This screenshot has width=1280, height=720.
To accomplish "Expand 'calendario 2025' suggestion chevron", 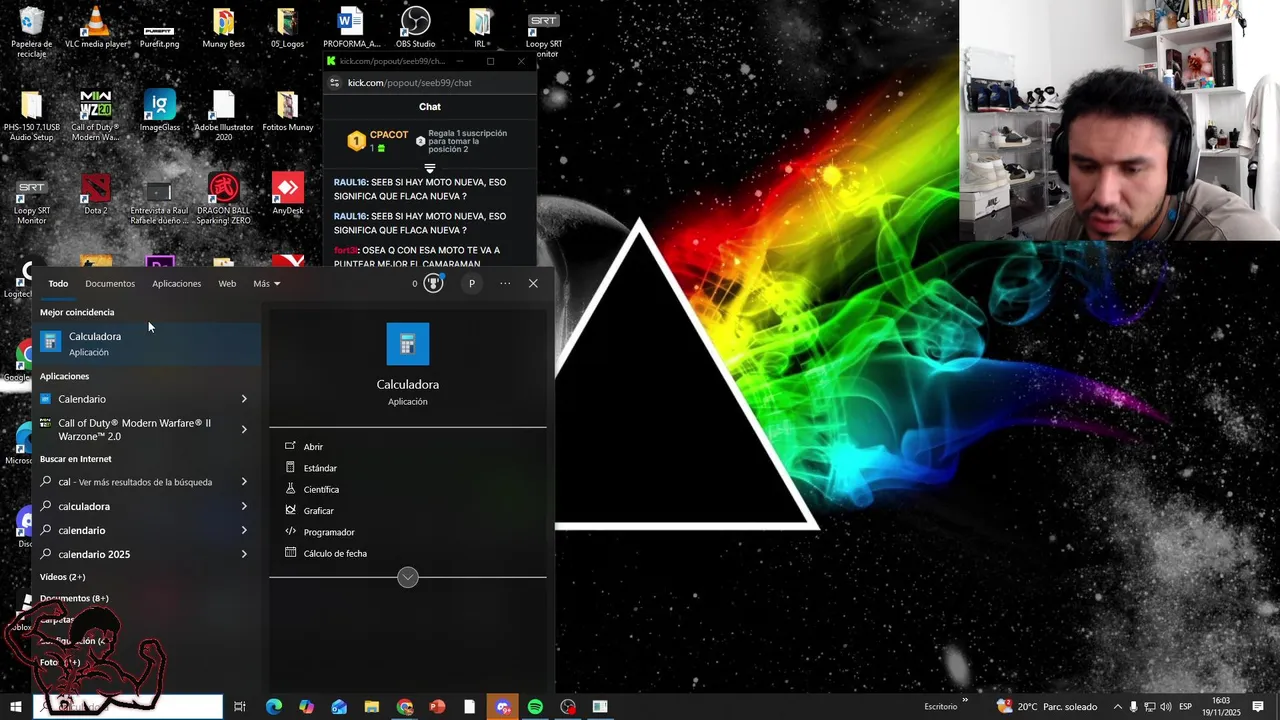I will coord(244,554).
